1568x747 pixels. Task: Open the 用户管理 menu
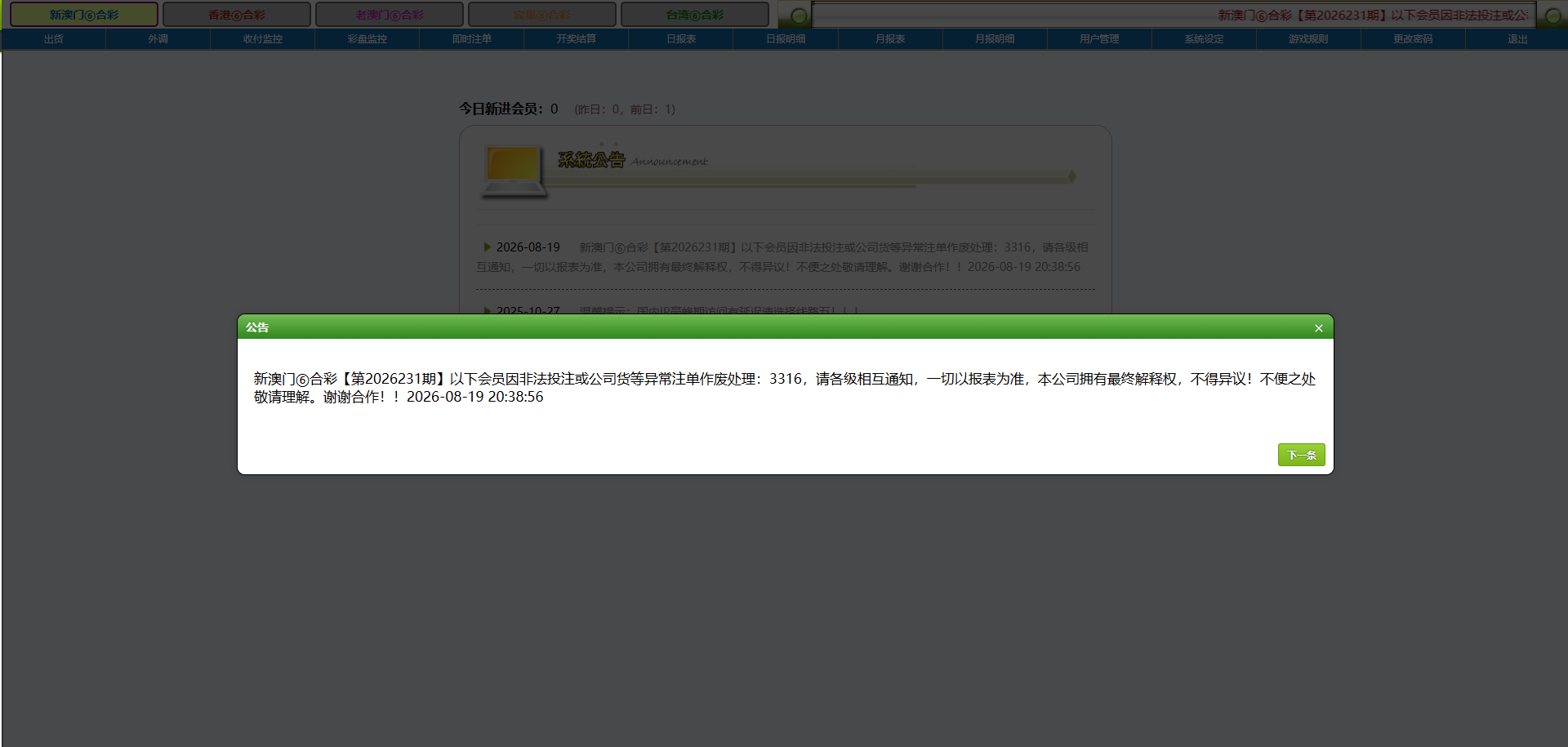tap(1099, 39)
